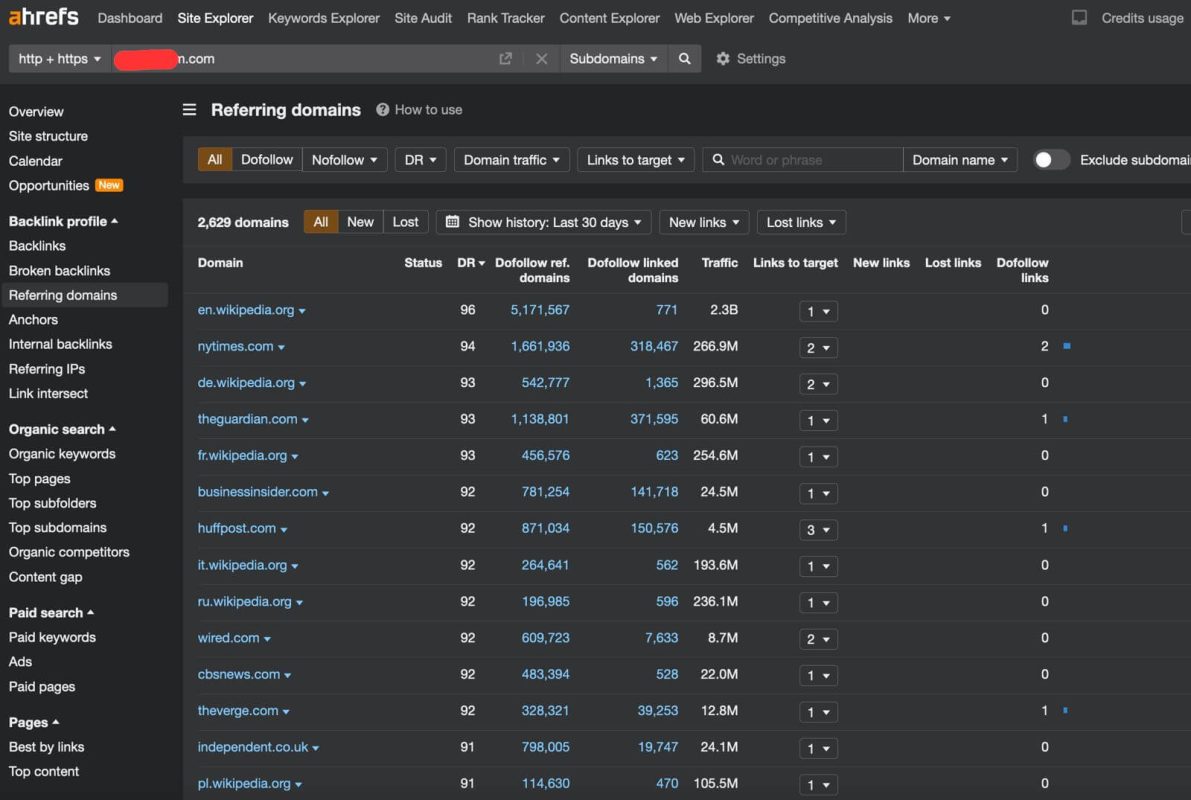
Task: Click the calendar icon in Show history
Action: (452, 222)
